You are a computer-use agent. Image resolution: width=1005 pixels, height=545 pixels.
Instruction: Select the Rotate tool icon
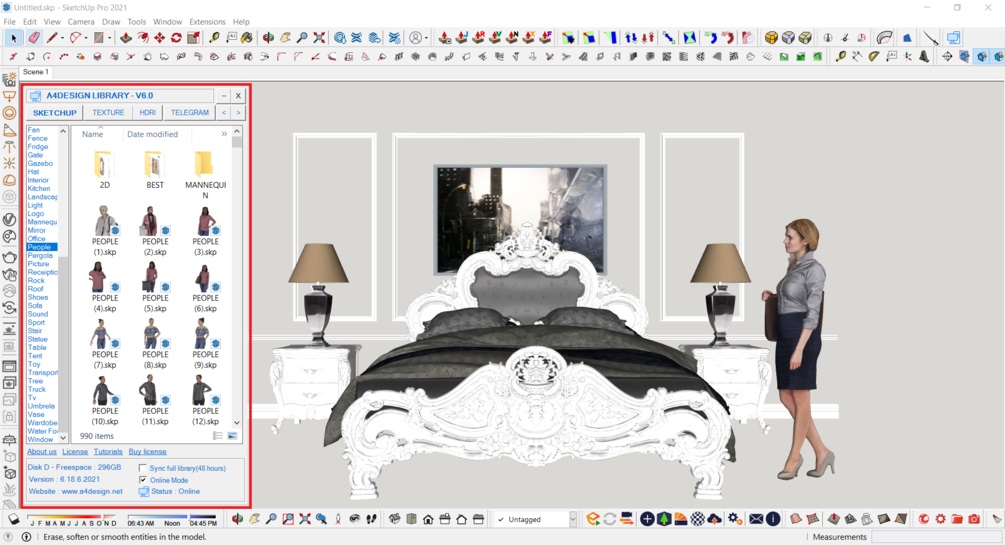(176, 38)
